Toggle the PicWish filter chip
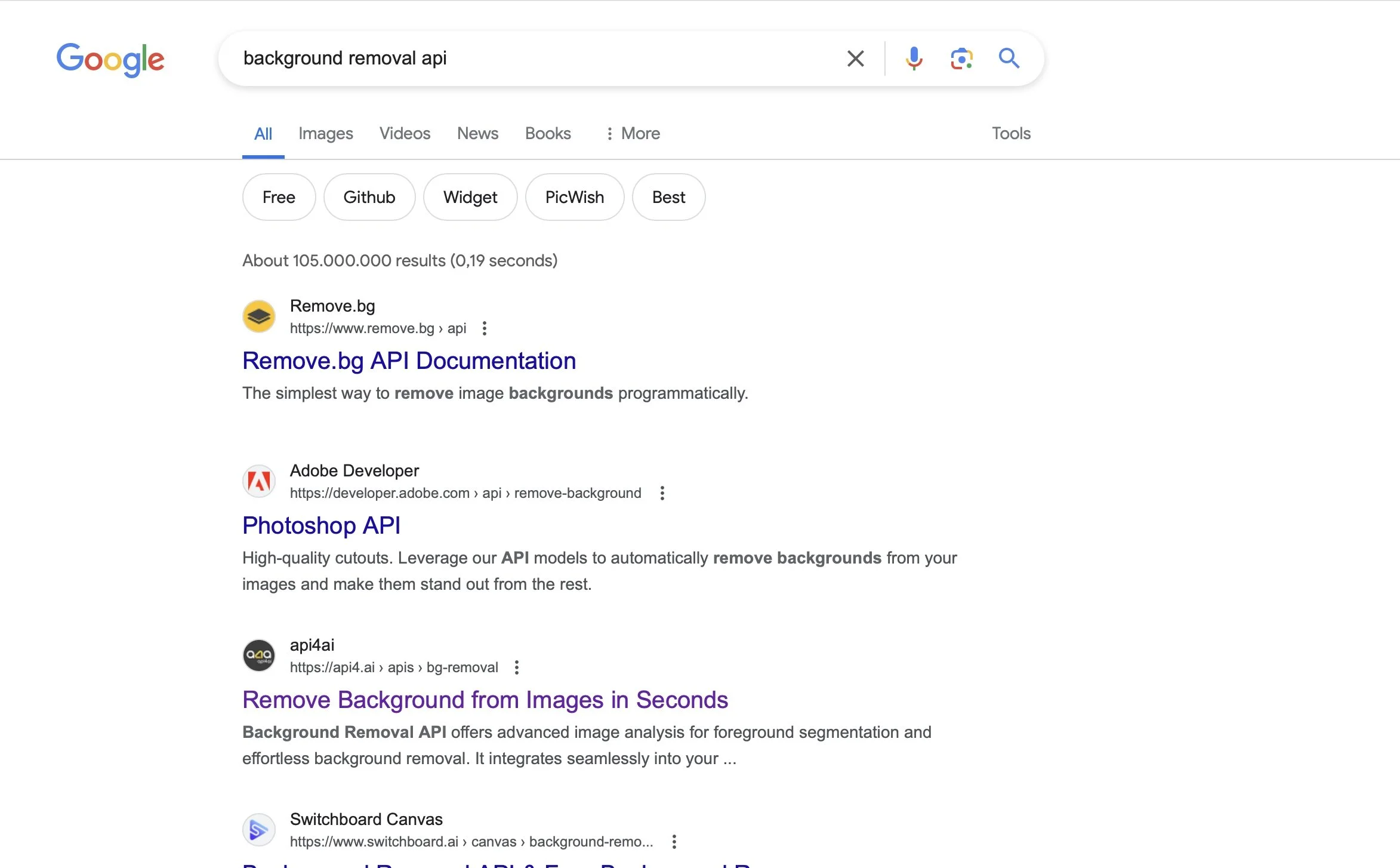Screen dimensions: 1400x868 pyautogui.click(x=574, y=197)
